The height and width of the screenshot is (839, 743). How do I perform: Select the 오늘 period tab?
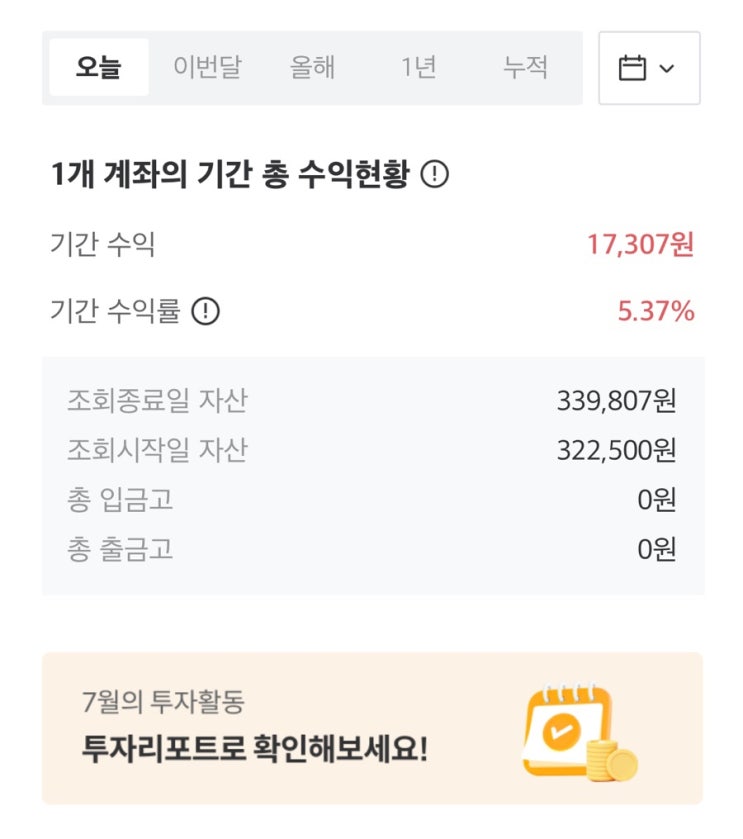(98, 68)
